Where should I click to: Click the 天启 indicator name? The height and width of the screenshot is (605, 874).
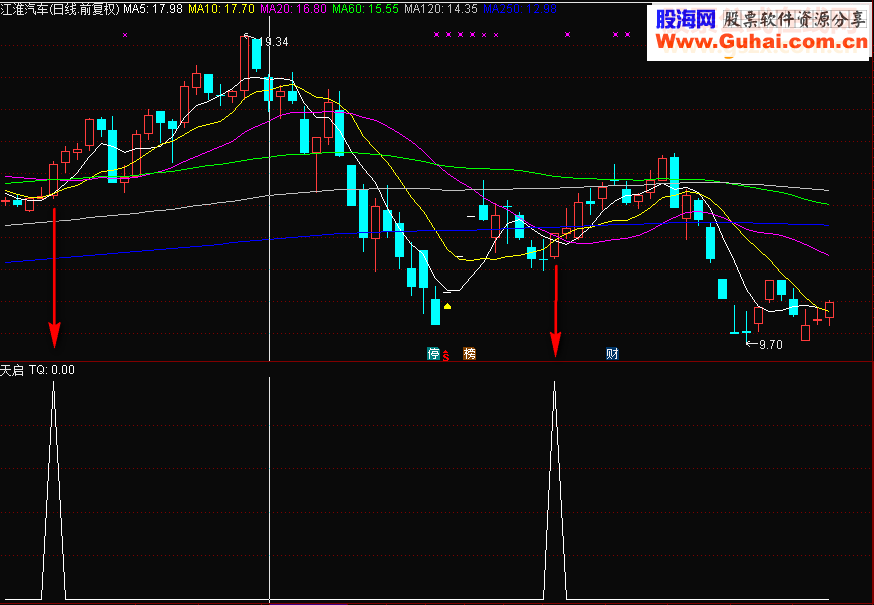[12, 370]
